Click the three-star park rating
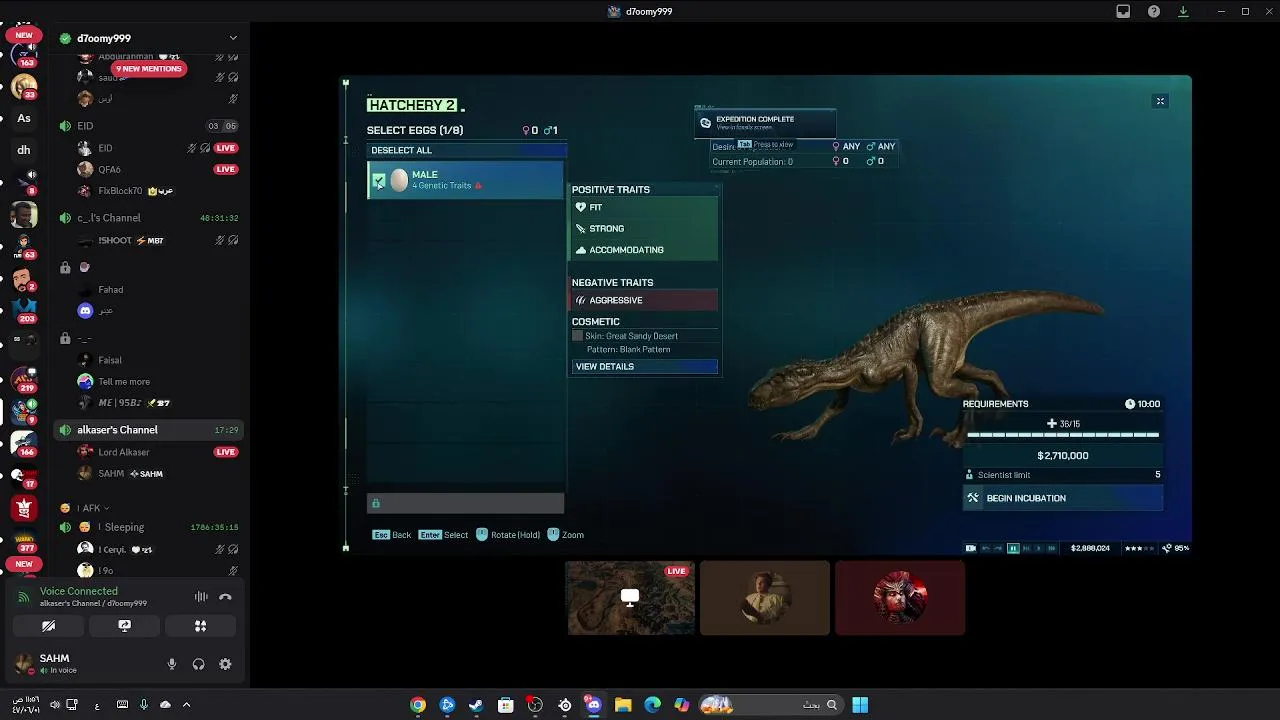 click(1140, 548)
